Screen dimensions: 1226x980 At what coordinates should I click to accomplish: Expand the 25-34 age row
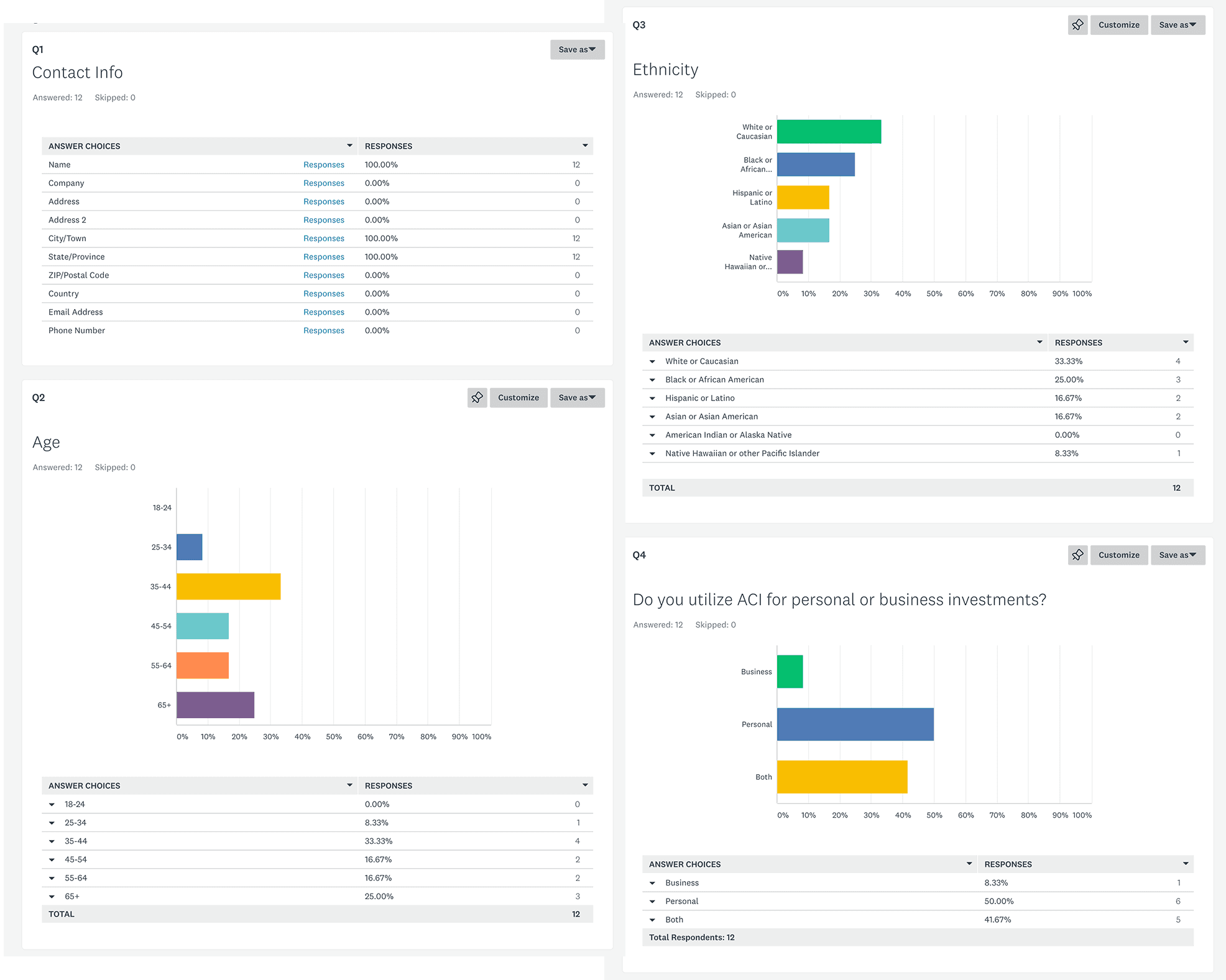click(52, 823)
